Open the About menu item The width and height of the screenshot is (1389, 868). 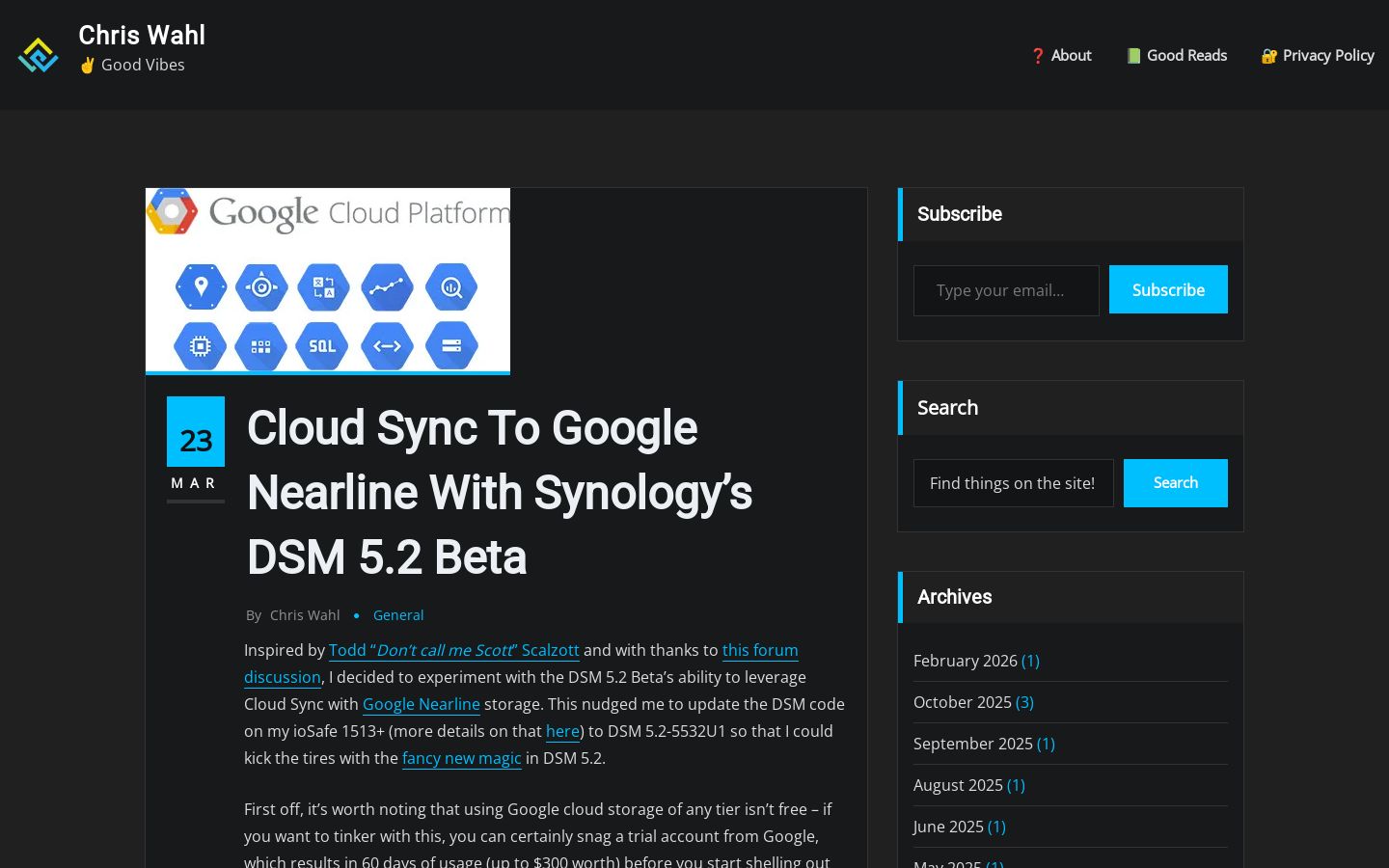[x=1061, y=56]
